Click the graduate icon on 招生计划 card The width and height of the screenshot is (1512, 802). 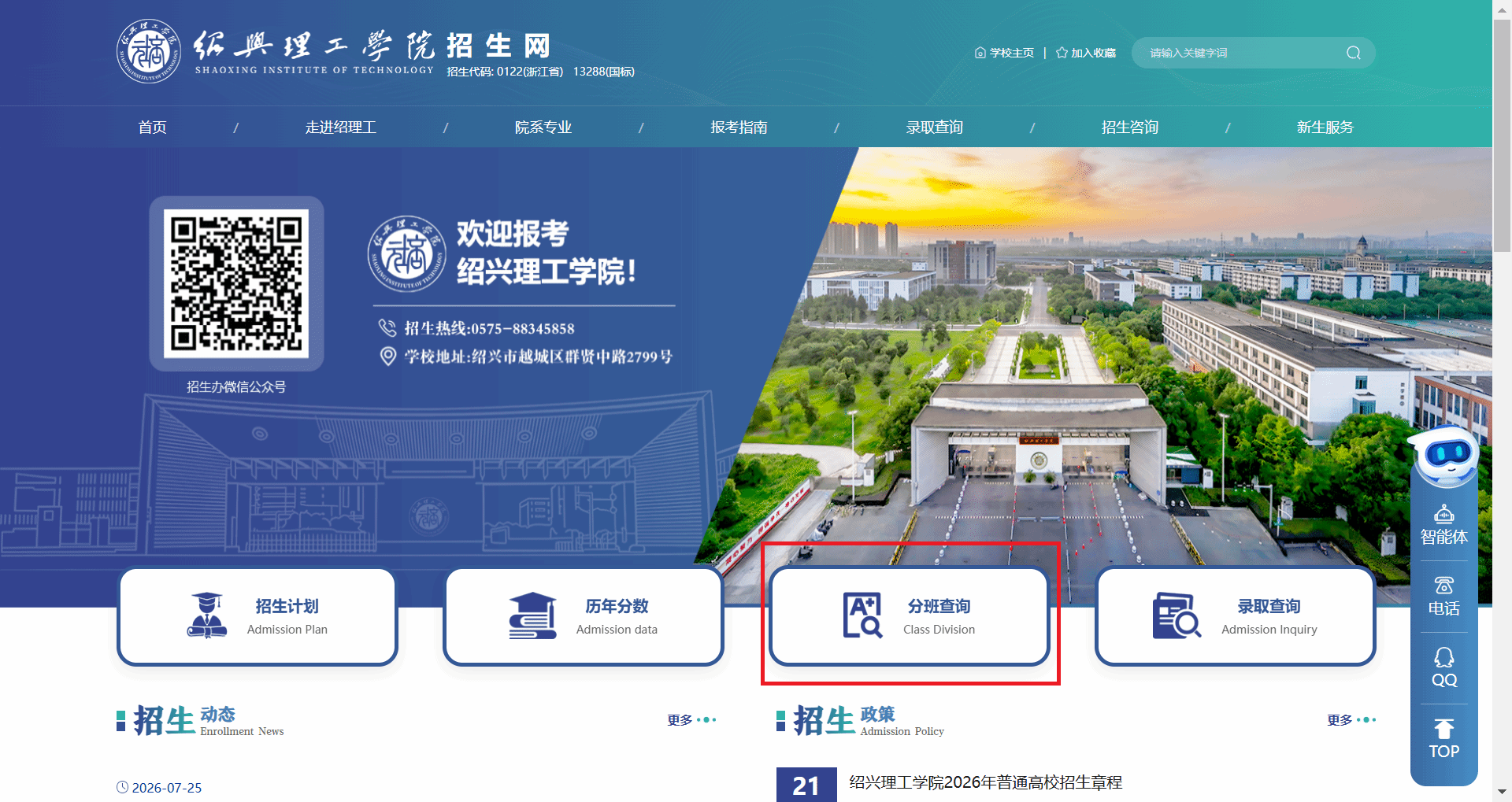[207, 615]
